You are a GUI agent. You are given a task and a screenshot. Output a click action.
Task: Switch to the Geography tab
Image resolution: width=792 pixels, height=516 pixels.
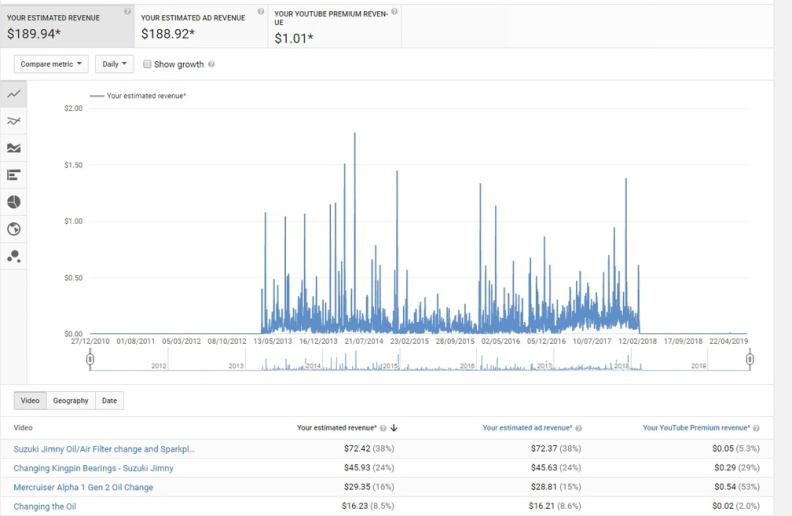tap(71, 401)
